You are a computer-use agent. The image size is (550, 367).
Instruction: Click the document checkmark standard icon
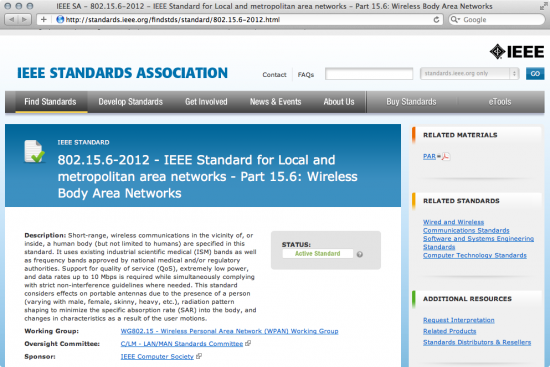(x=35, y=152)
